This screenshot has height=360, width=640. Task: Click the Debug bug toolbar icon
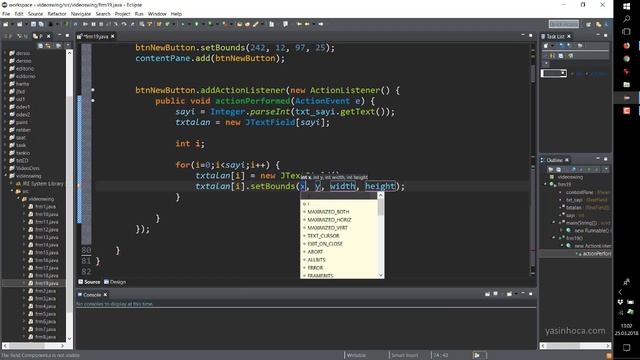183,24
